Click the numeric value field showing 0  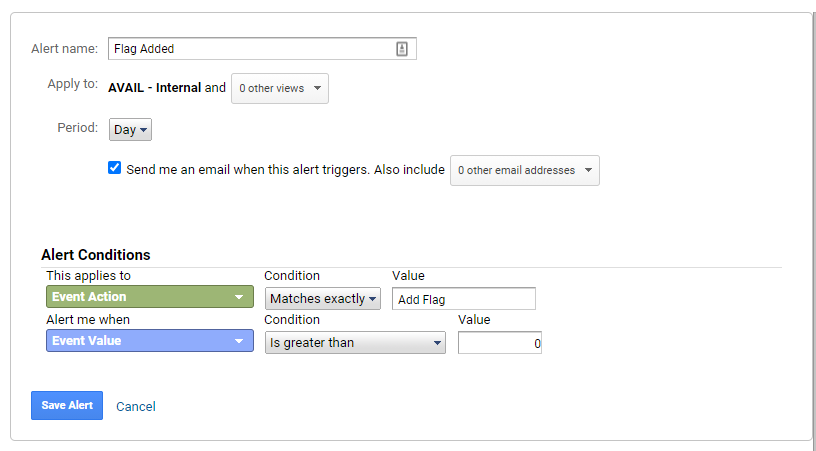click(500, 343)
